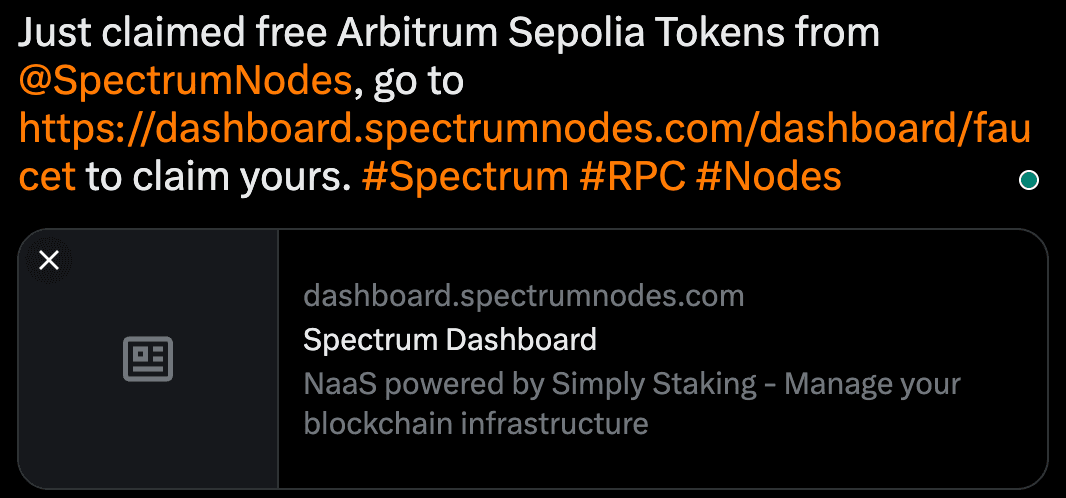
Task: Click the article placeholder icon in preview
Action: point(148,359)
